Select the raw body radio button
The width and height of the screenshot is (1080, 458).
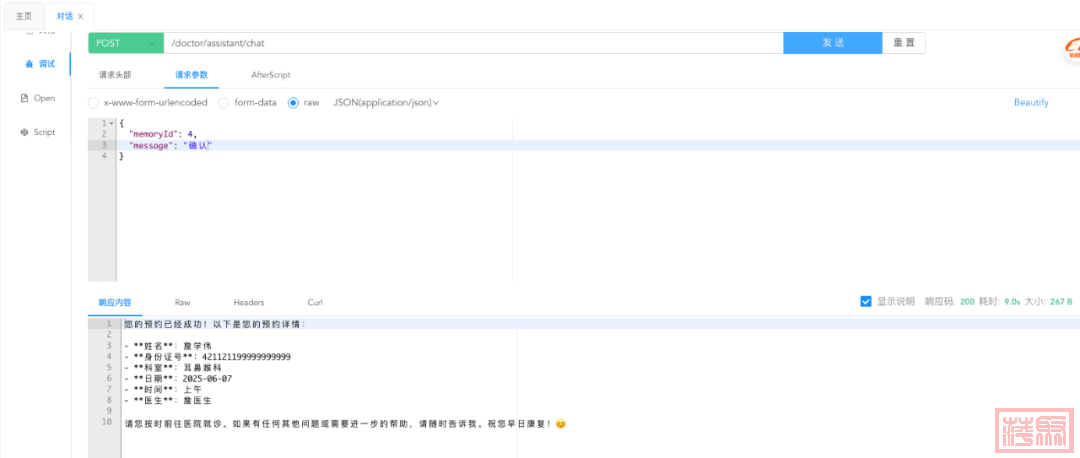[293, 102]
